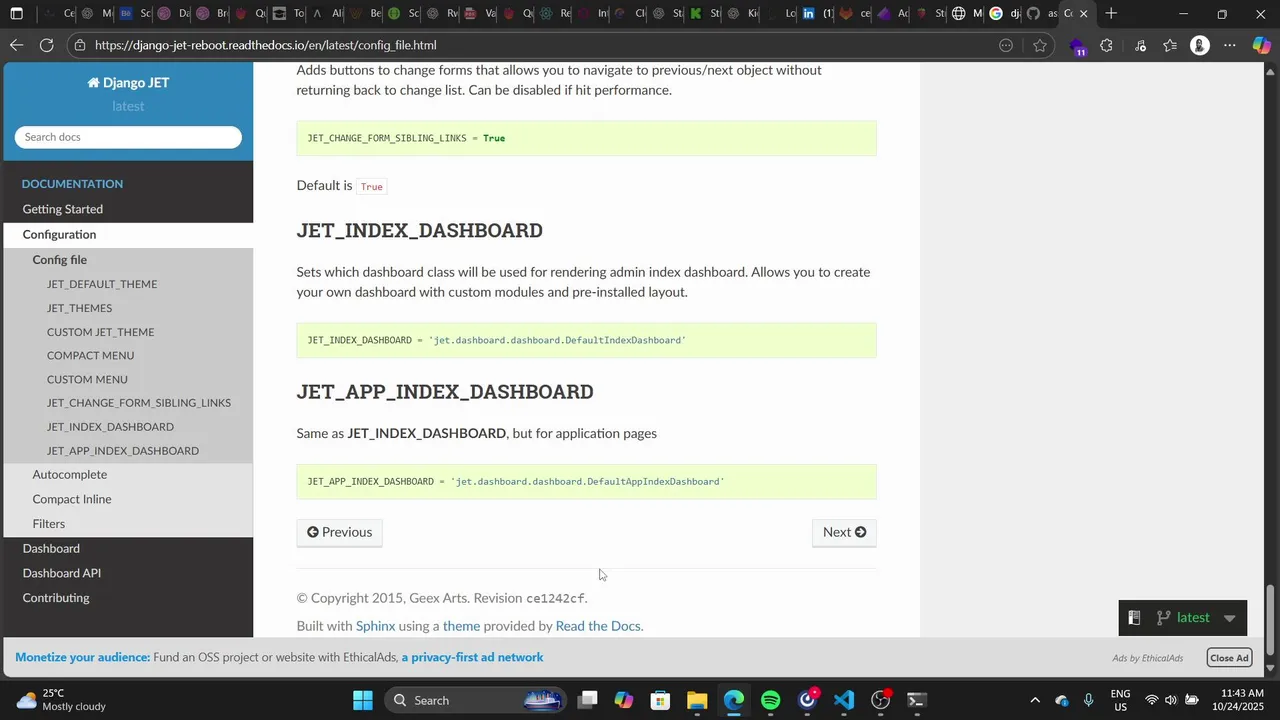The height and width of the screenshot is (720, 1280).
Task: Jump to CUSTOM JET_THEME in sidebar
Action: tap(100, 332)
